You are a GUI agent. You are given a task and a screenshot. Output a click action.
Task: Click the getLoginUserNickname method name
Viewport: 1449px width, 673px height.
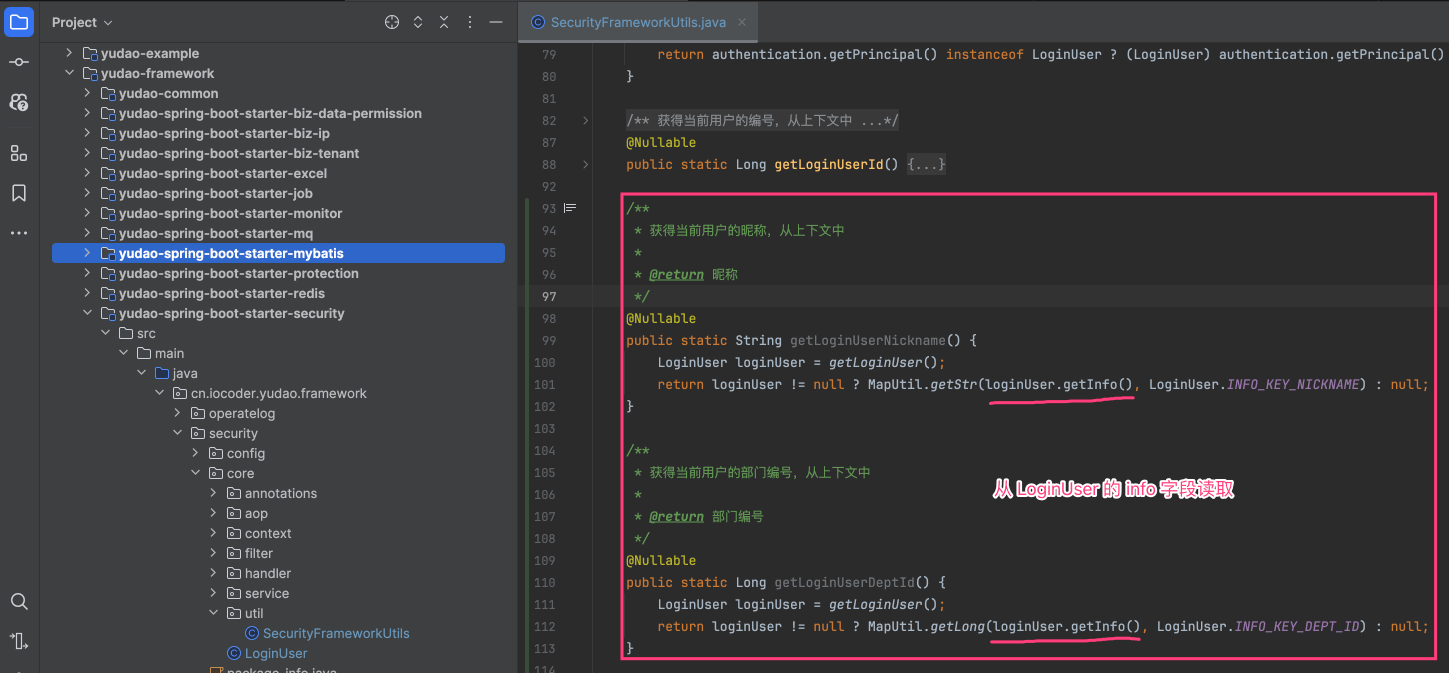(x=867, y=340)
